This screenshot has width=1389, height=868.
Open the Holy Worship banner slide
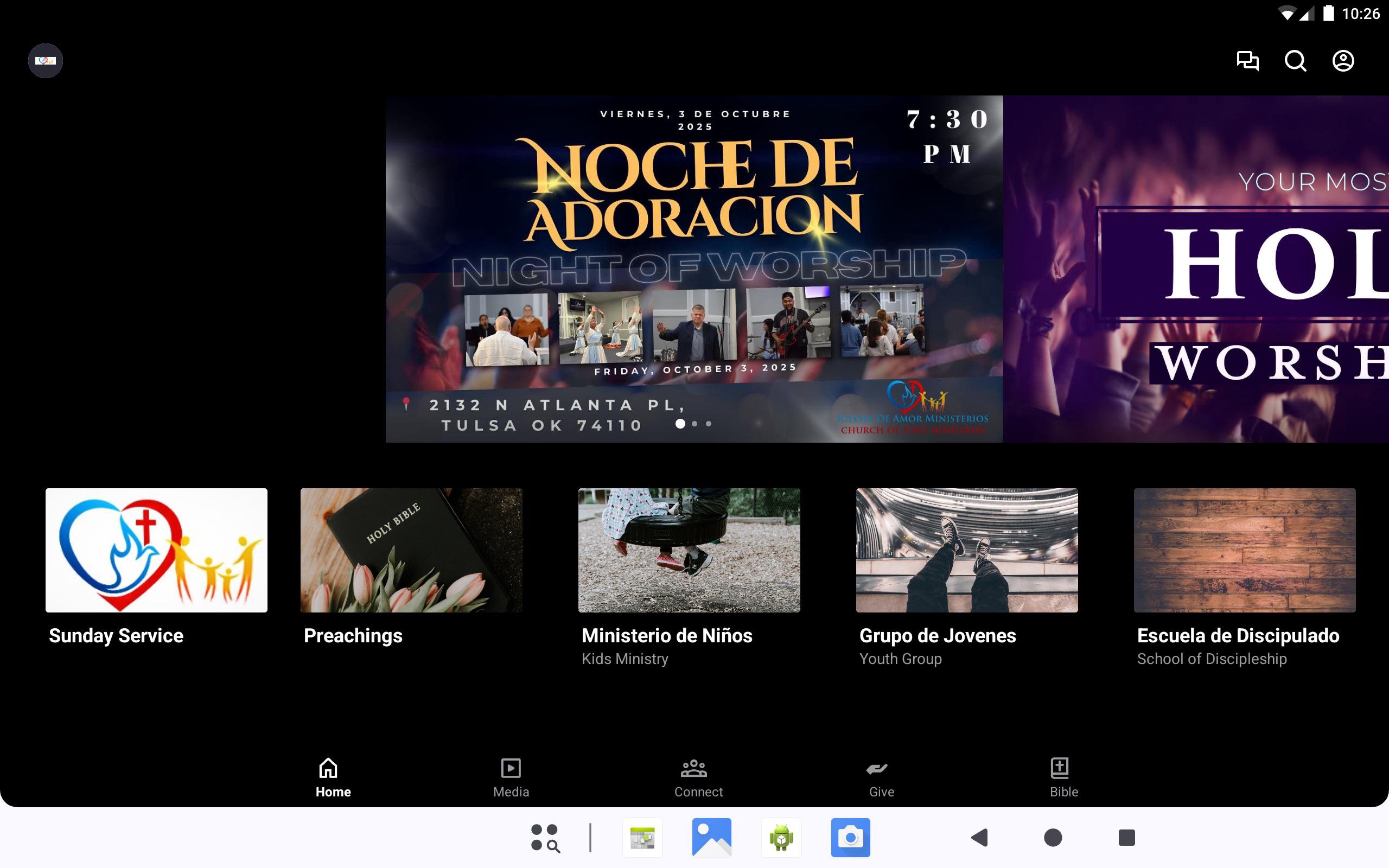[x=1196, y=269]
